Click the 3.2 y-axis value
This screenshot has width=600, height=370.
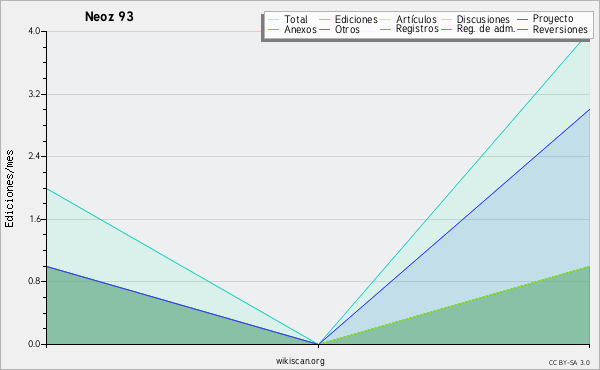(34, 94)
